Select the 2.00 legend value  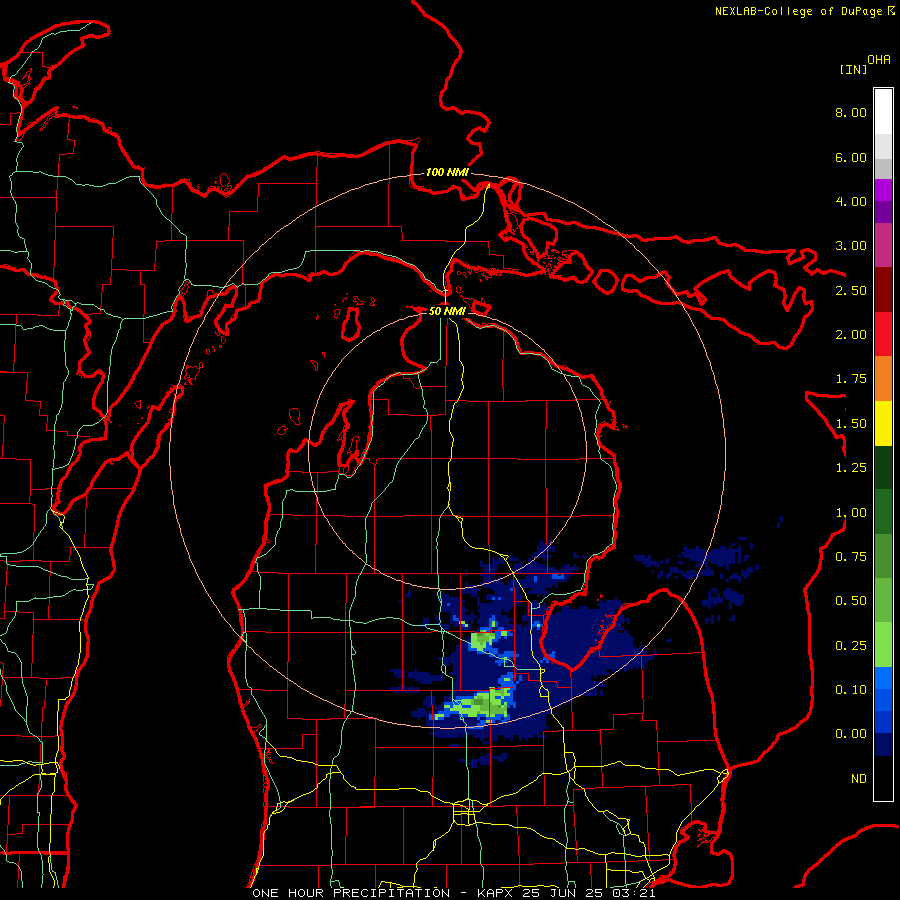point(851,335)
